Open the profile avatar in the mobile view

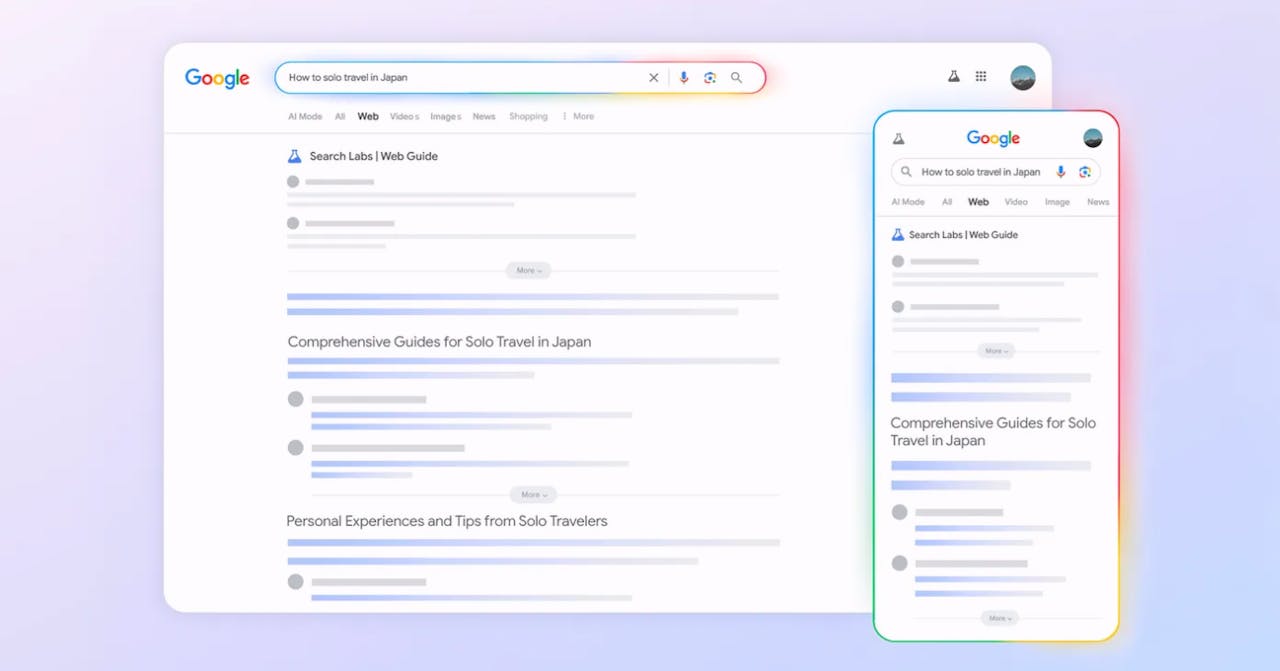click(1093, 138)
